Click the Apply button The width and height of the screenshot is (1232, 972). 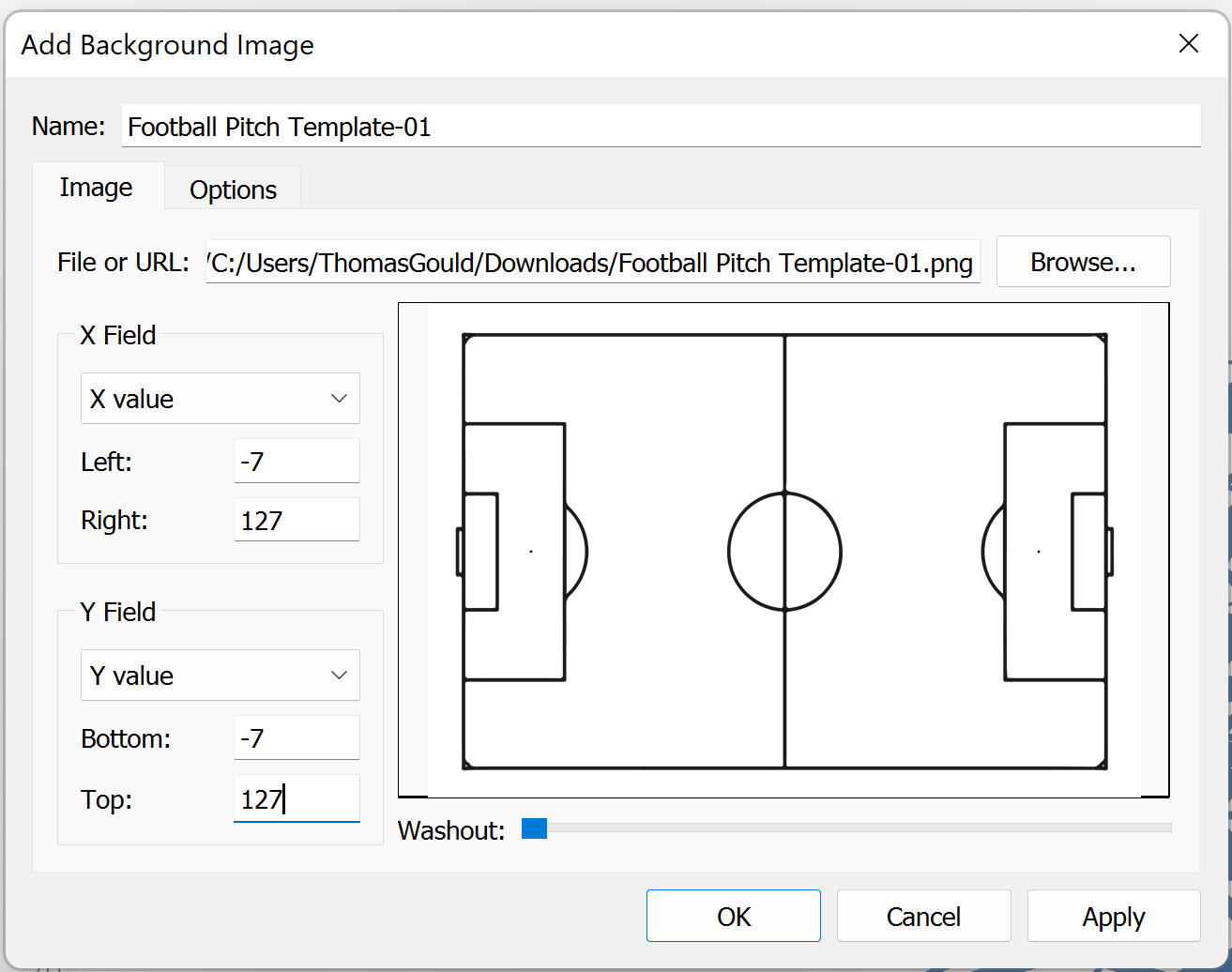[1114, 917]
